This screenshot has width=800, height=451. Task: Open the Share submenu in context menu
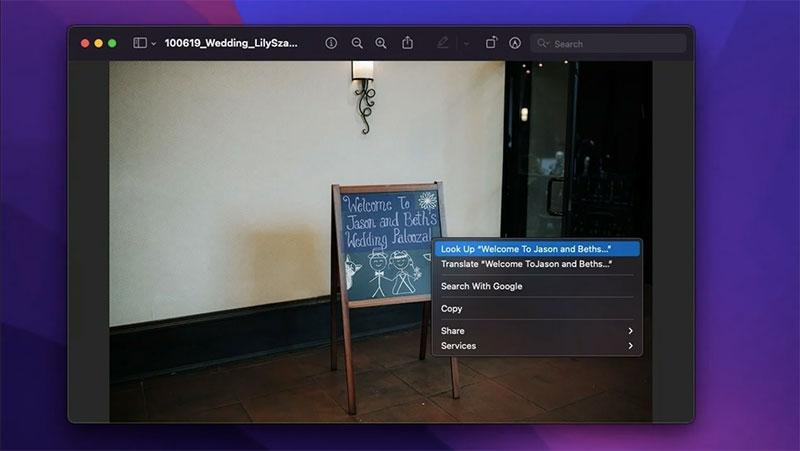point(537,331)
